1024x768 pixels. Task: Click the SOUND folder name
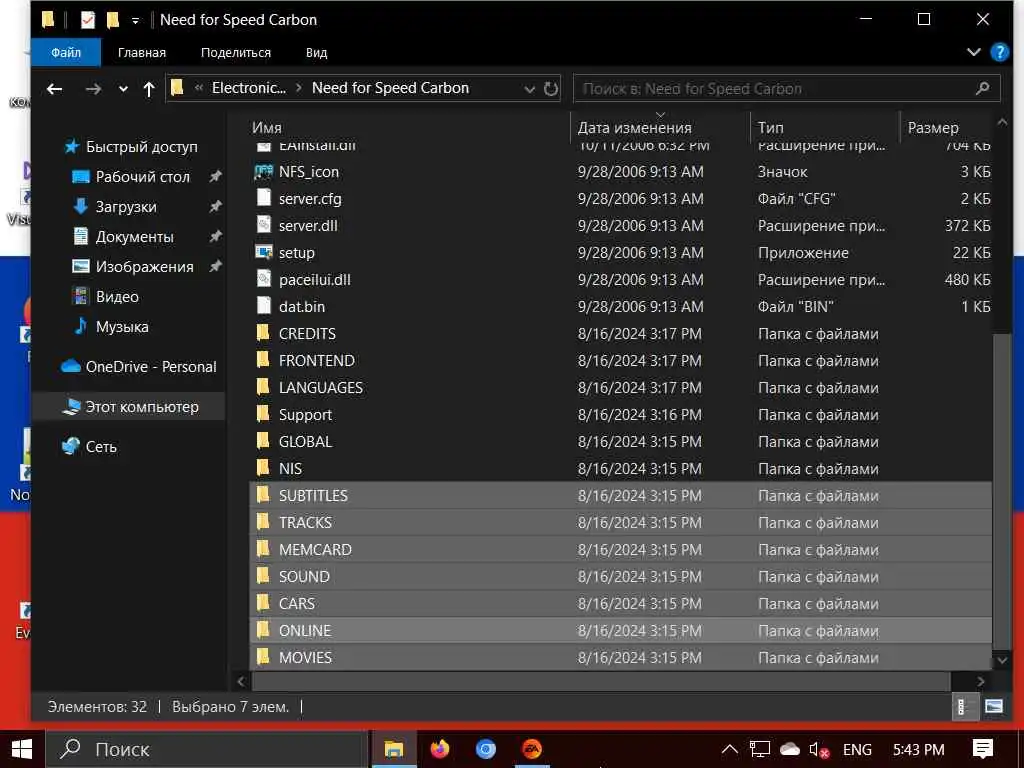tap(304, 577)
